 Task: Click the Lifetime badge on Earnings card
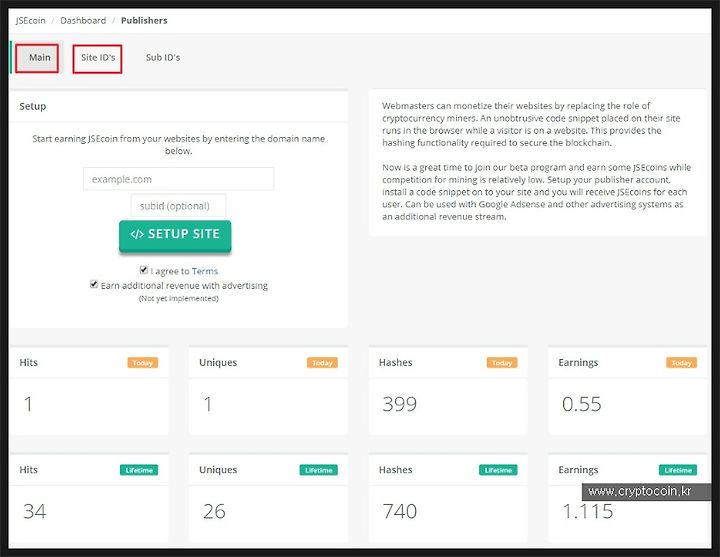pyautogui.click(x=678, y=470)
